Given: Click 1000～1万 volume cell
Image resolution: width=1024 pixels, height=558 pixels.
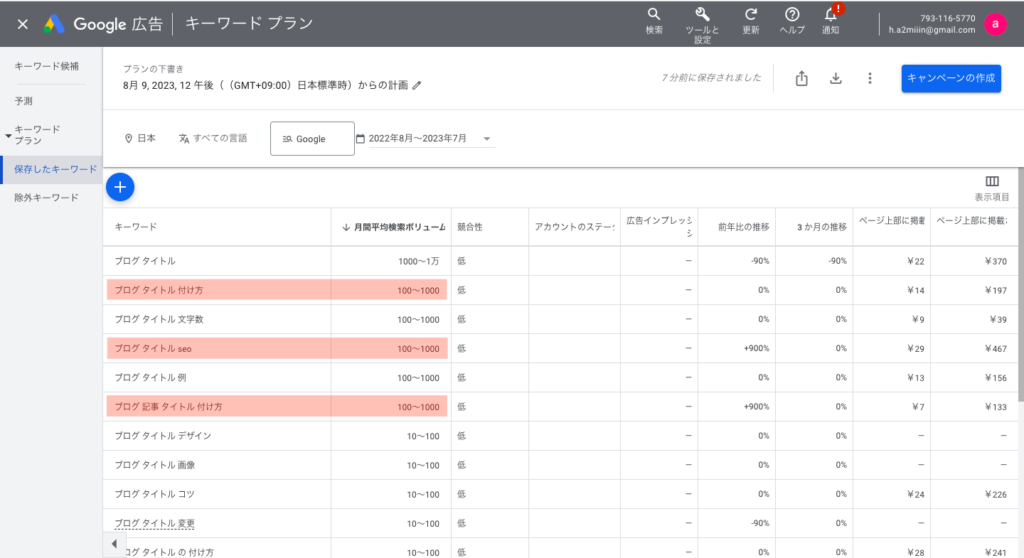Looking at the screenshot, I should point(419,261).
